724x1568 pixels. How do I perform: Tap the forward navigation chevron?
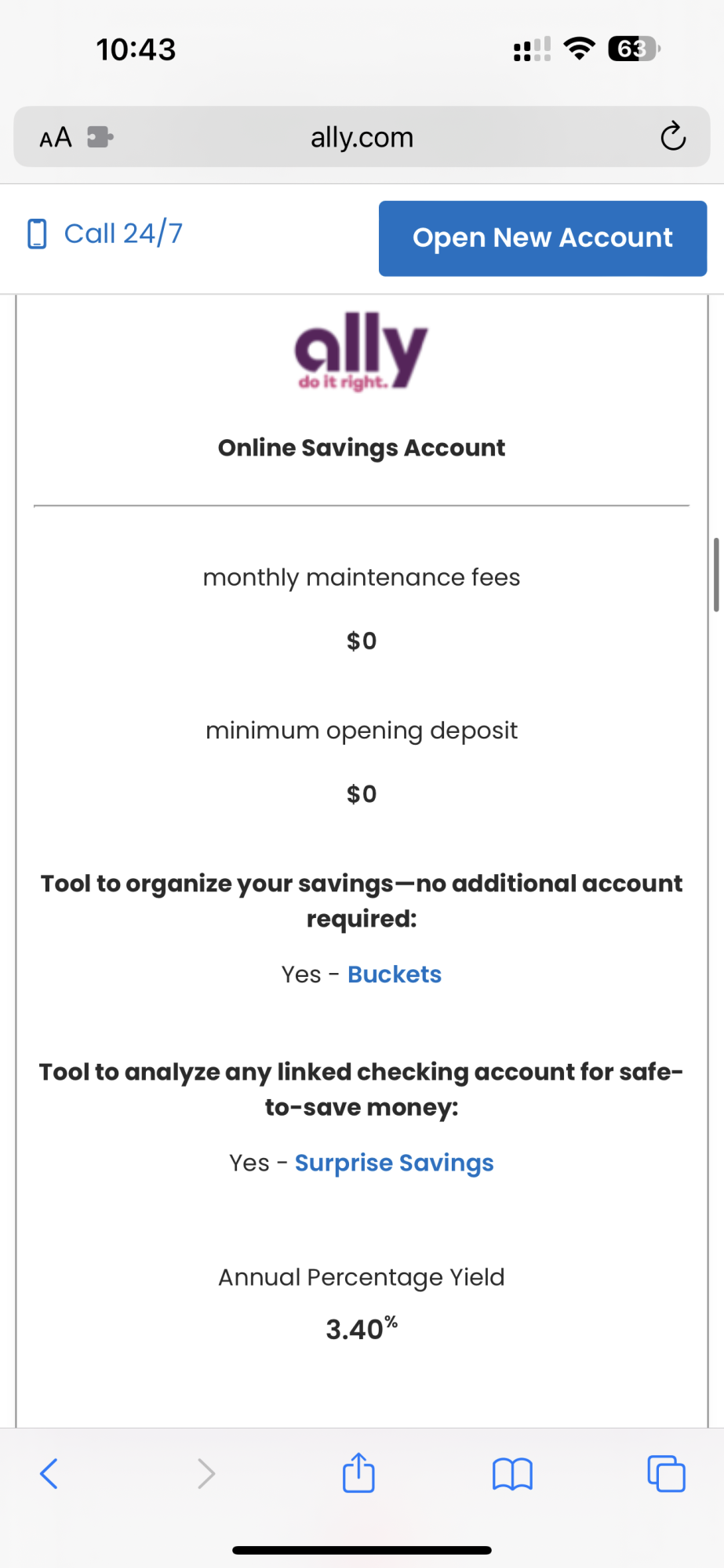click(x=206, y=1473)
